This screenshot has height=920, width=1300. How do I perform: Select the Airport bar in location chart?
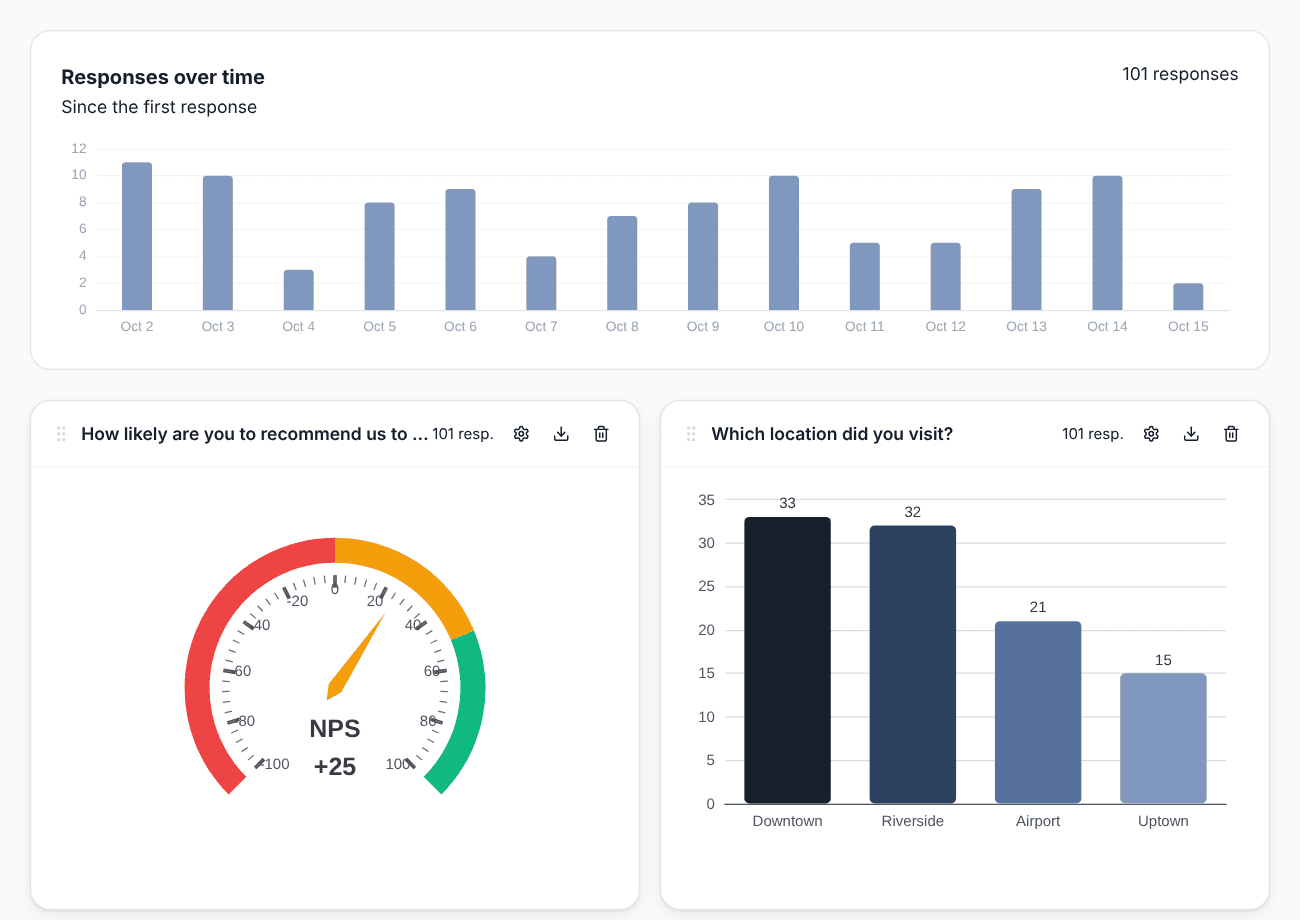coord(1038,712)
